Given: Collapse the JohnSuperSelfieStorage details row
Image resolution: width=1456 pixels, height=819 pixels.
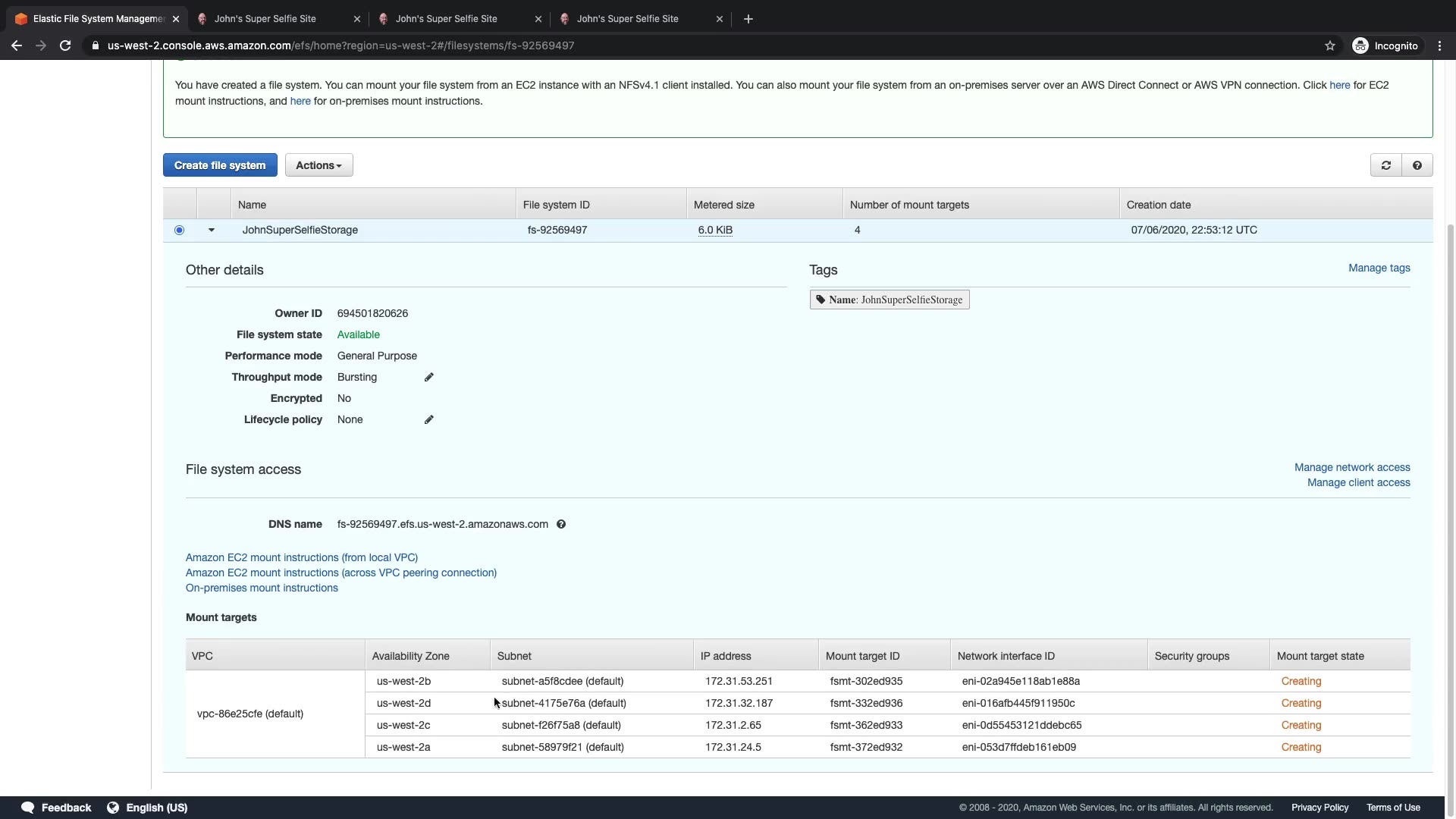Looking at the screenshot, I should (212, 230).
